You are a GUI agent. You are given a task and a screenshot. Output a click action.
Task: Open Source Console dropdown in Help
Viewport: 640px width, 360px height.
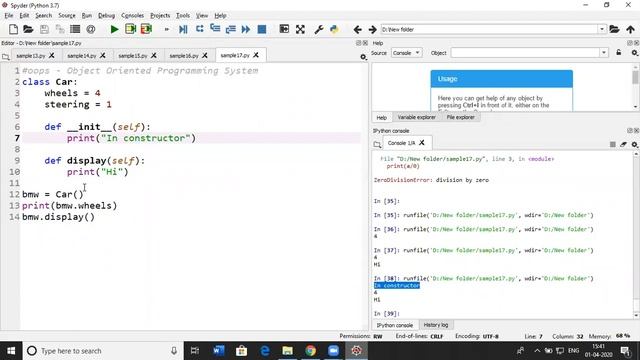click(x=406, y=53)
